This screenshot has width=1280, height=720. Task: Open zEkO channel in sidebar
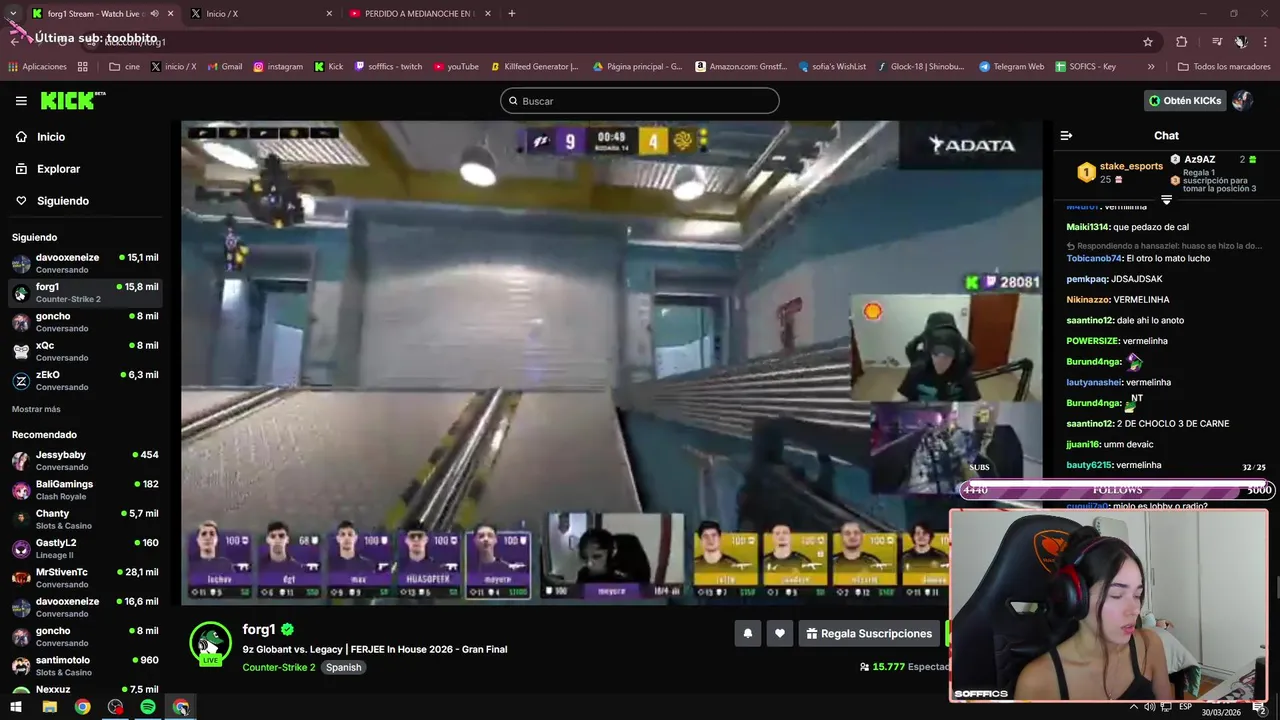pyautogui.click(x=85, y=380)
